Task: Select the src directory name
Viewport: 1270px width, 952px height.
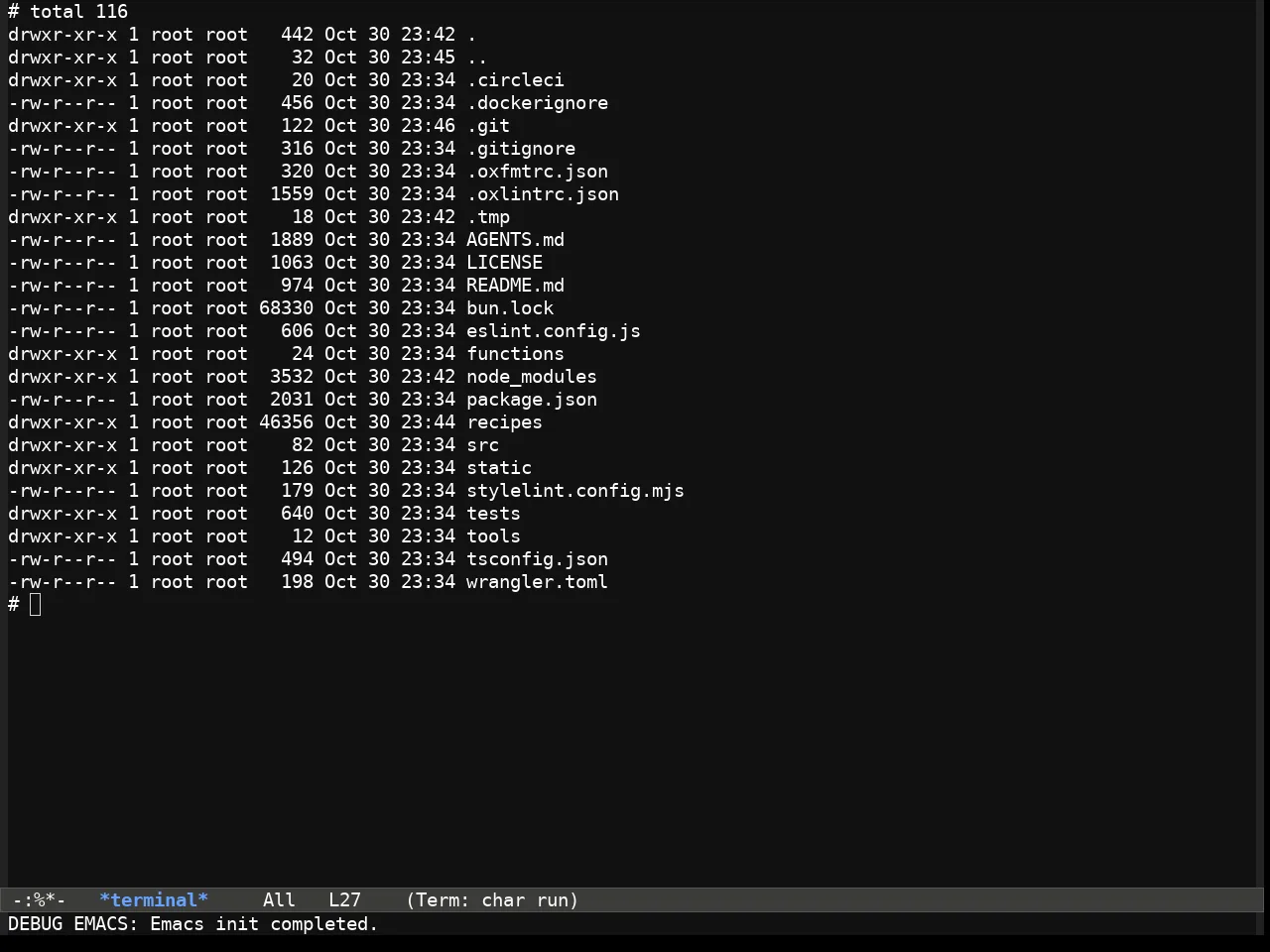Action: pyautogui.click(x=482, y=445)
